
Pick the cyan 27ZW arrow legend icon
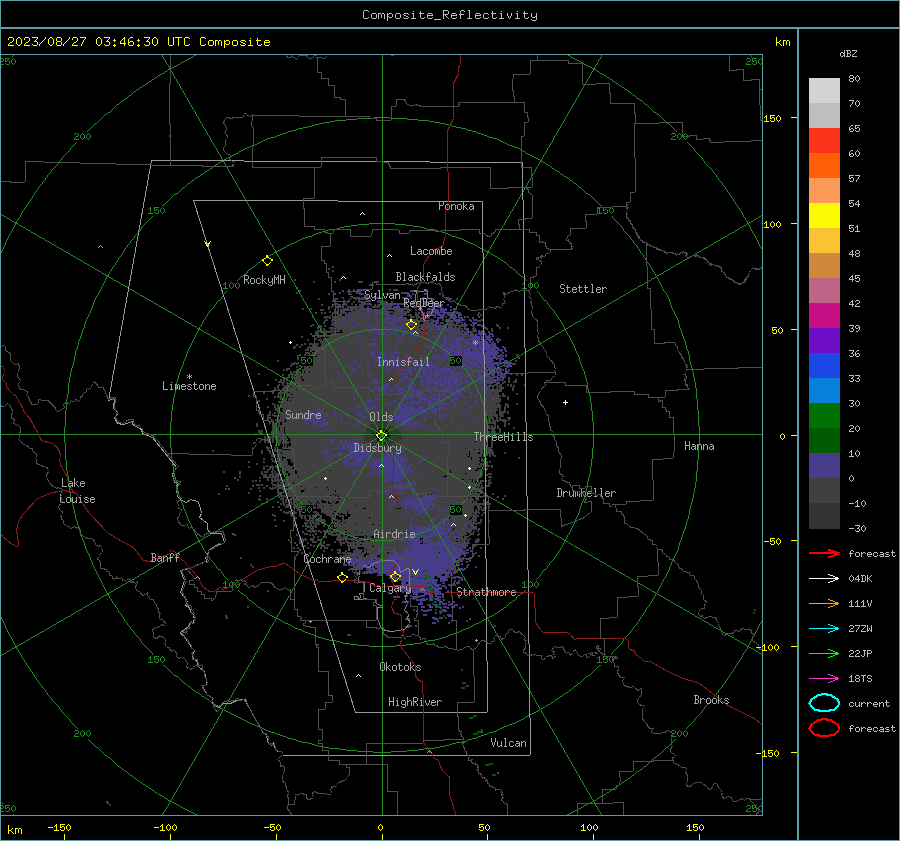pos(824,629)
